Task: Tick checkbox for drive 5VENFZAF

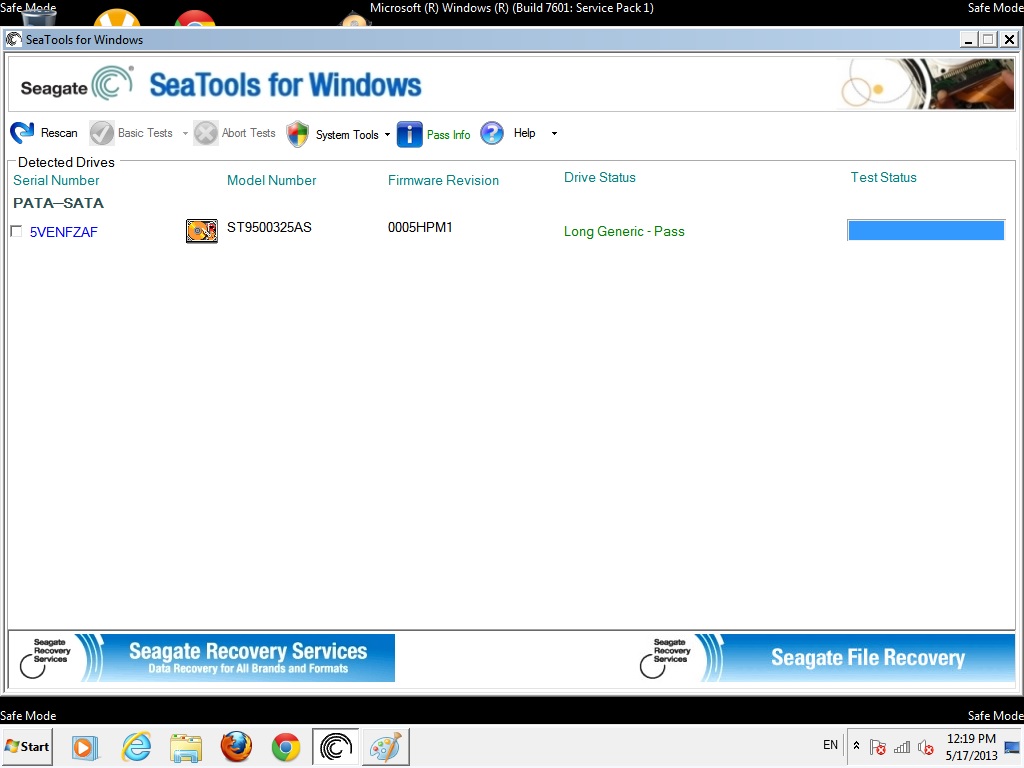Action: pyautogui.click(x=16, y=231)
